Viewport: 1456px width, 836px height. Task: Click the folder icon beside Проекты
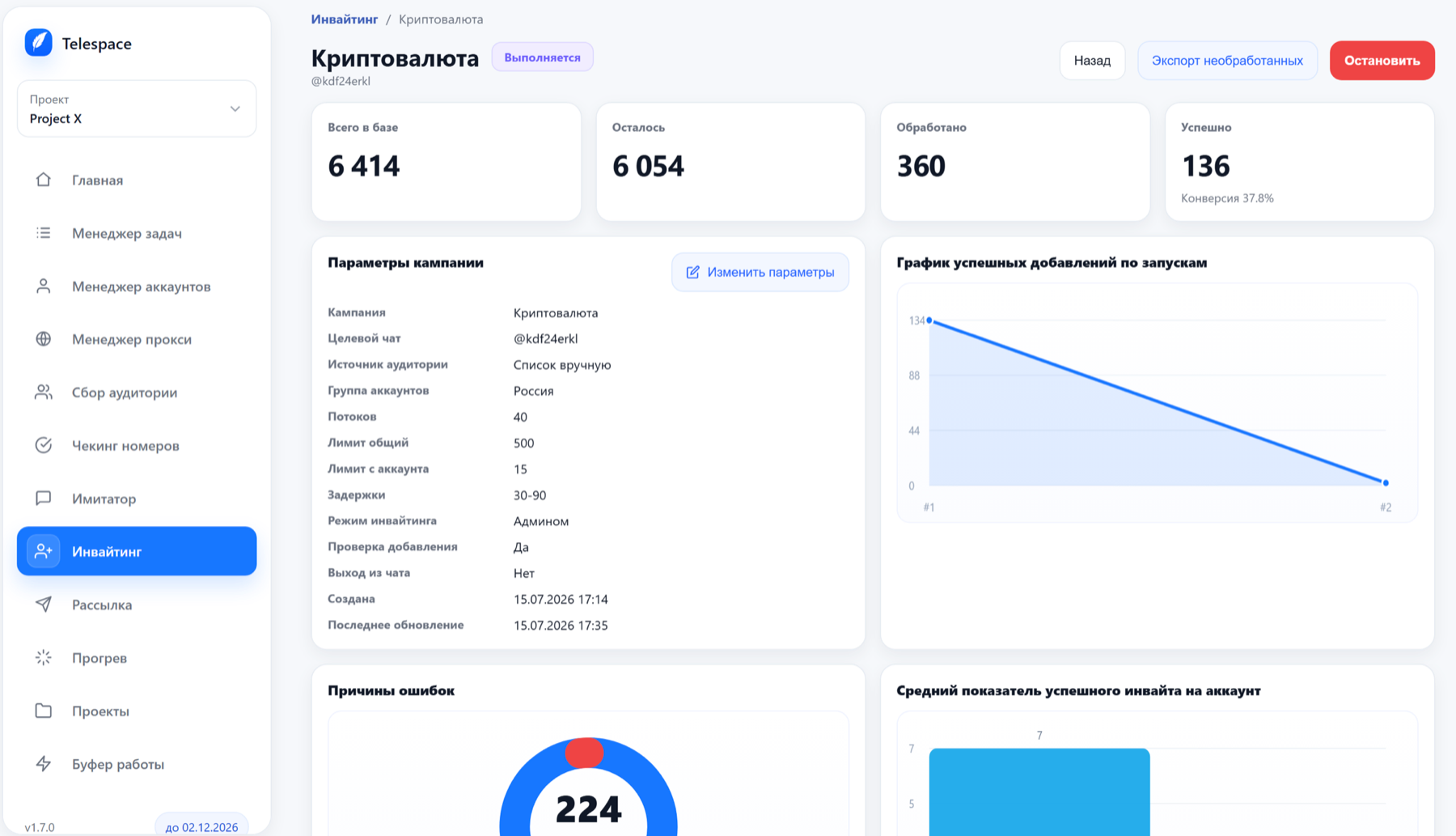click(x=44, y=711)
